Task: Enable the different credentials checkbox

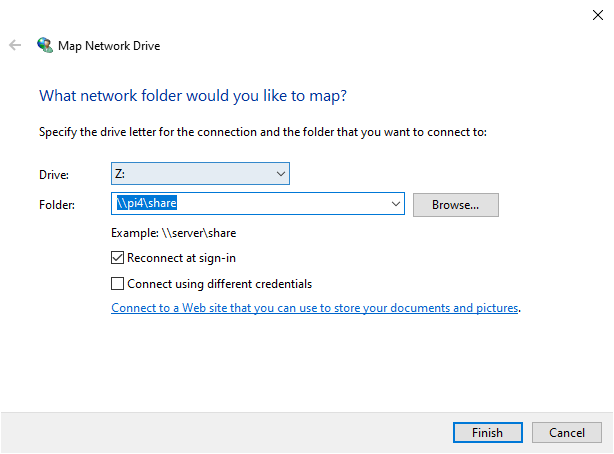Action: click(x=118, y=283)
